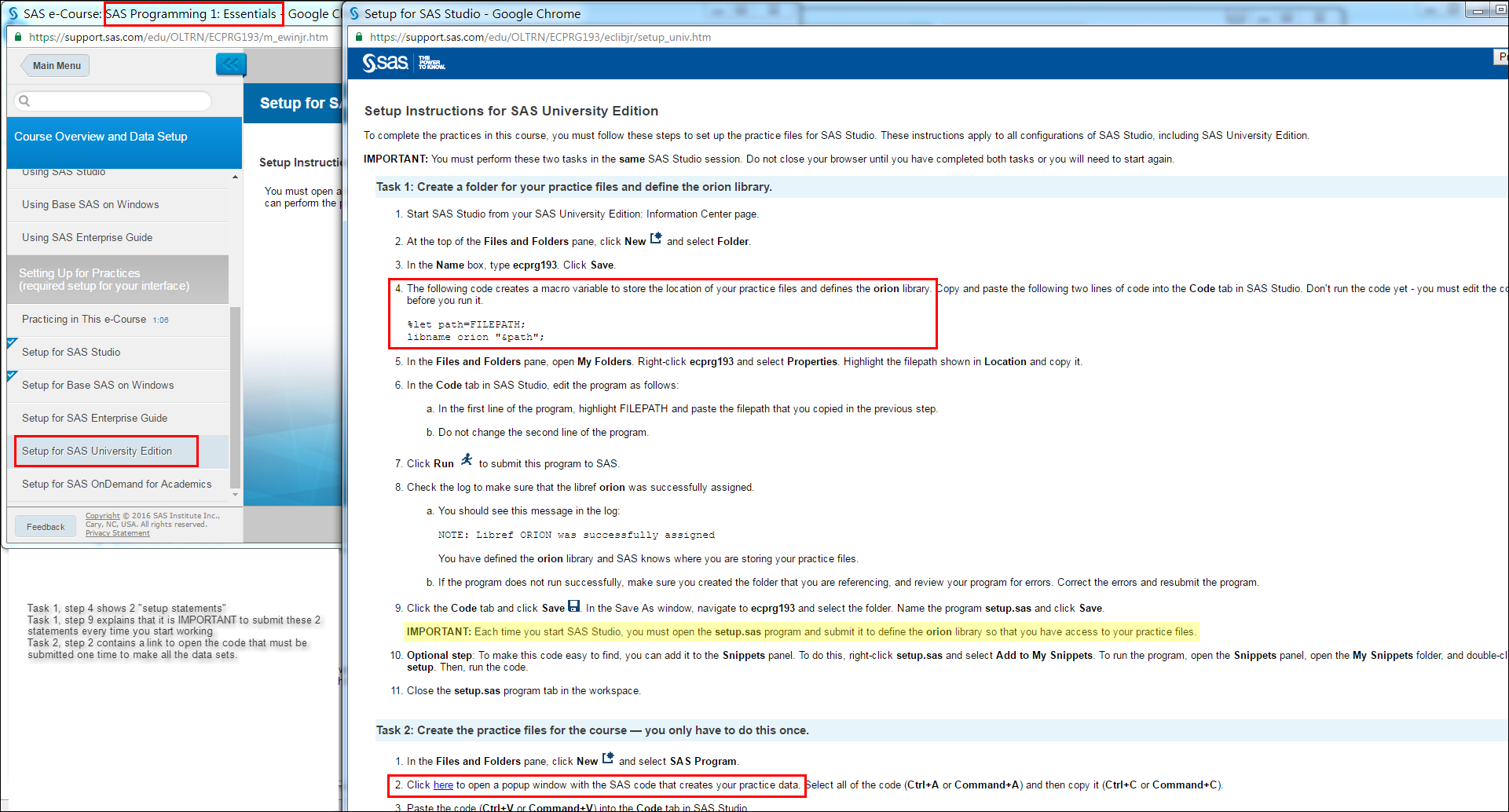Open the Privacy Statement link
Viewport: 1509px width, 812px height.
click(x=117, y=533)
